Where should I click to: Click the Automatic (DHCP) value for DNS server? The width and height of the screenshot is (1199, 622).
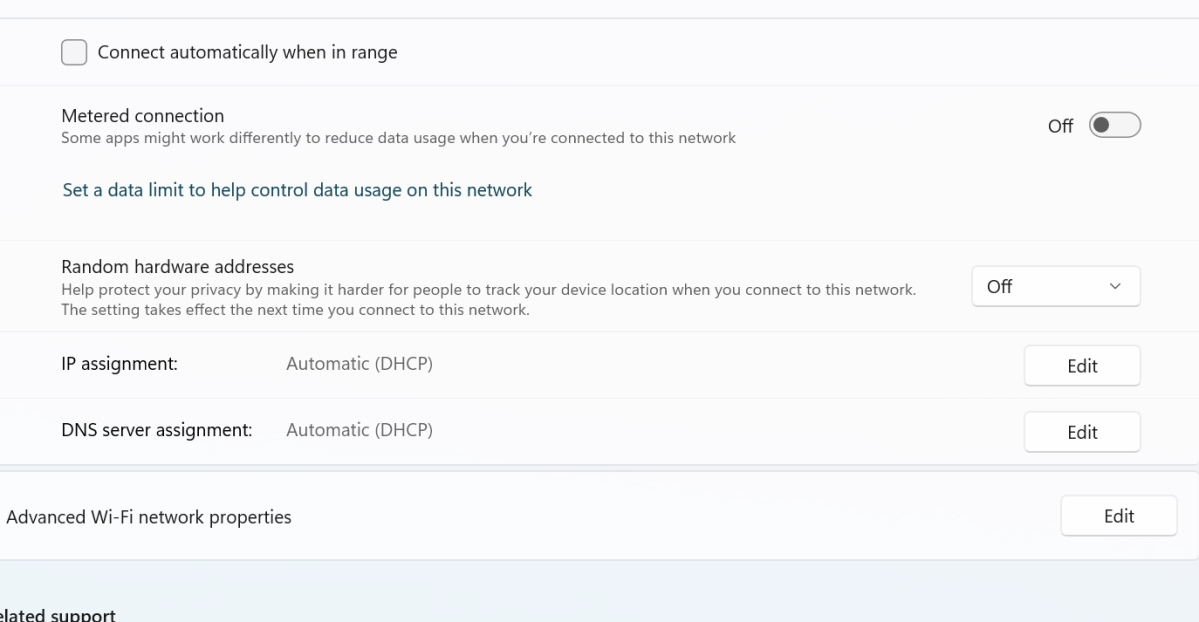pos(360,431)
